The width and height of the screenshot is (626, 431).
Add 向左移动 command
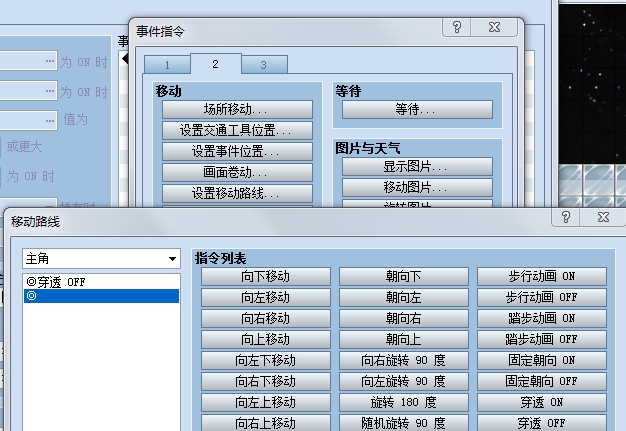click(x=266, y=297)
